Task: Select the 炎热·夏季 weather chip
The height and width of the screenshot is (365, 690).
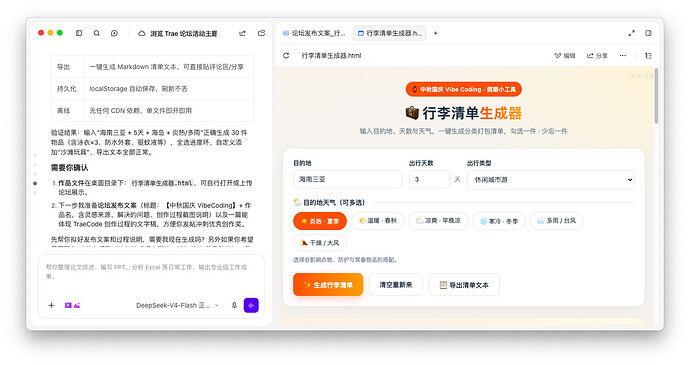Action: pyautogui.click(x=320, y=221)
